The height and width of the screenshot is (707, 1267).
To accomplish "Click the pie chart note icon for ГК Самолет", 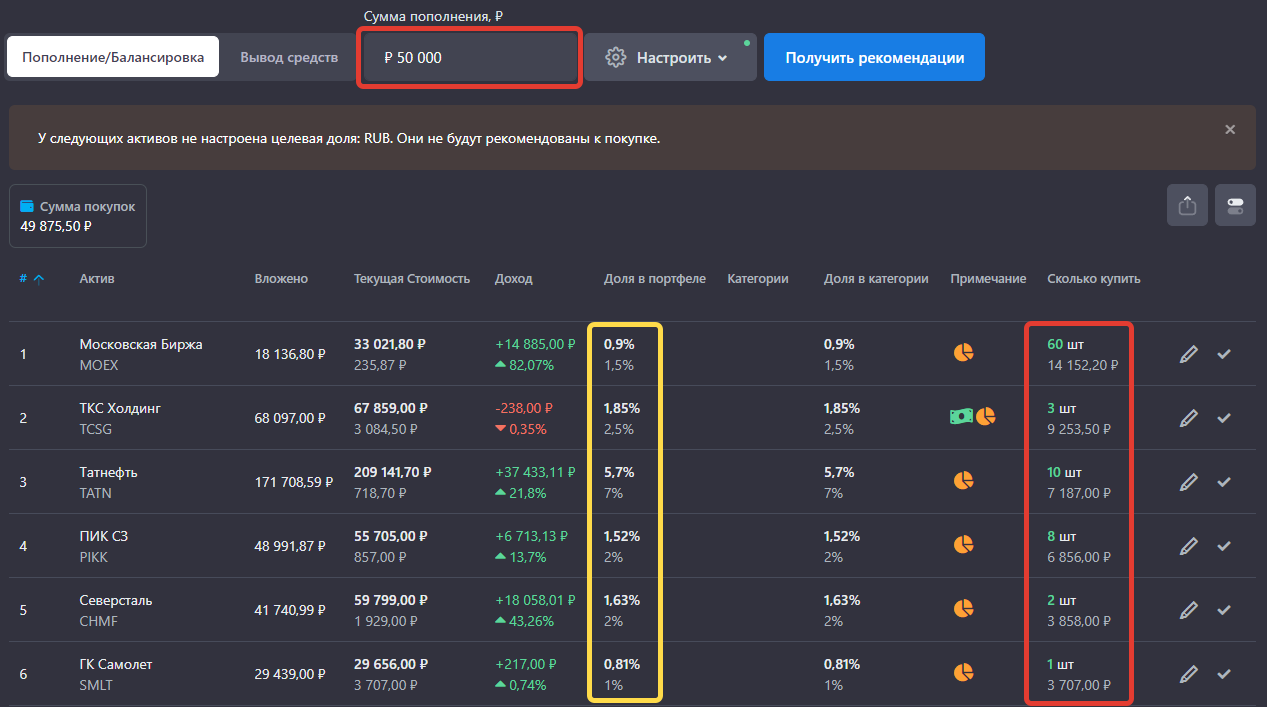I will coord(963,672).
